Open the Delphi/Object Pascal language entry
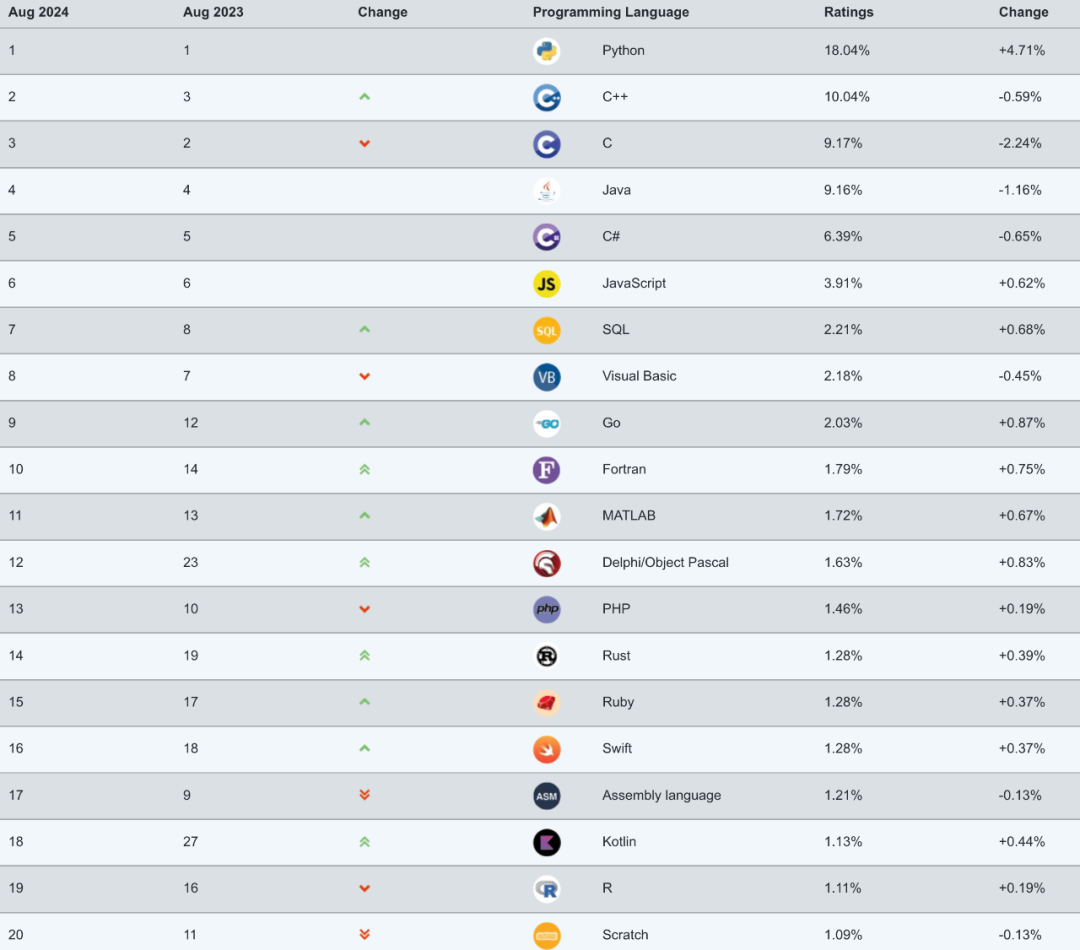This screenshot has width=1080, height=950. pyautogui.click(x=665, y=562)
